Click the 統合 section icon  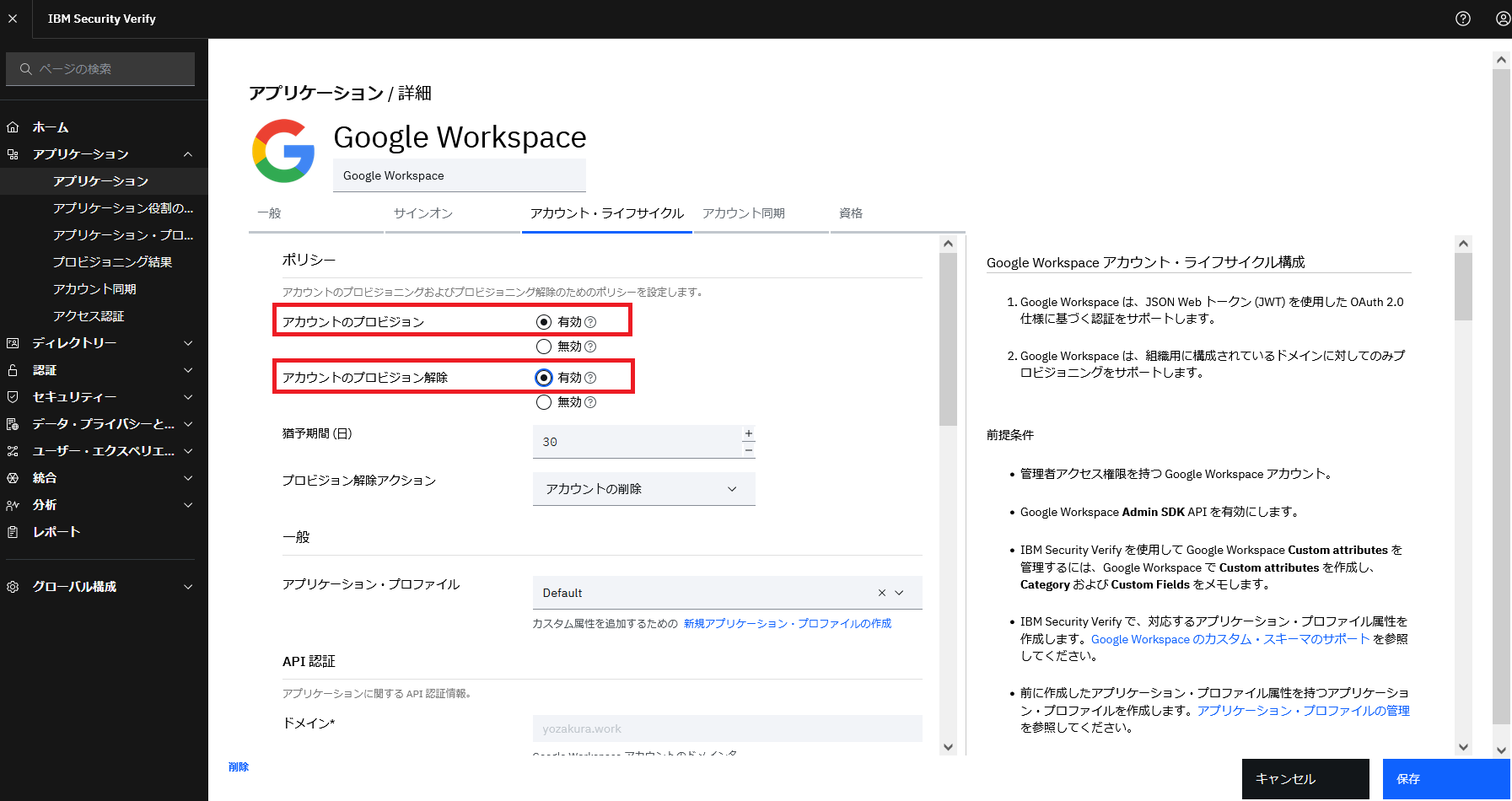(13, 478)
